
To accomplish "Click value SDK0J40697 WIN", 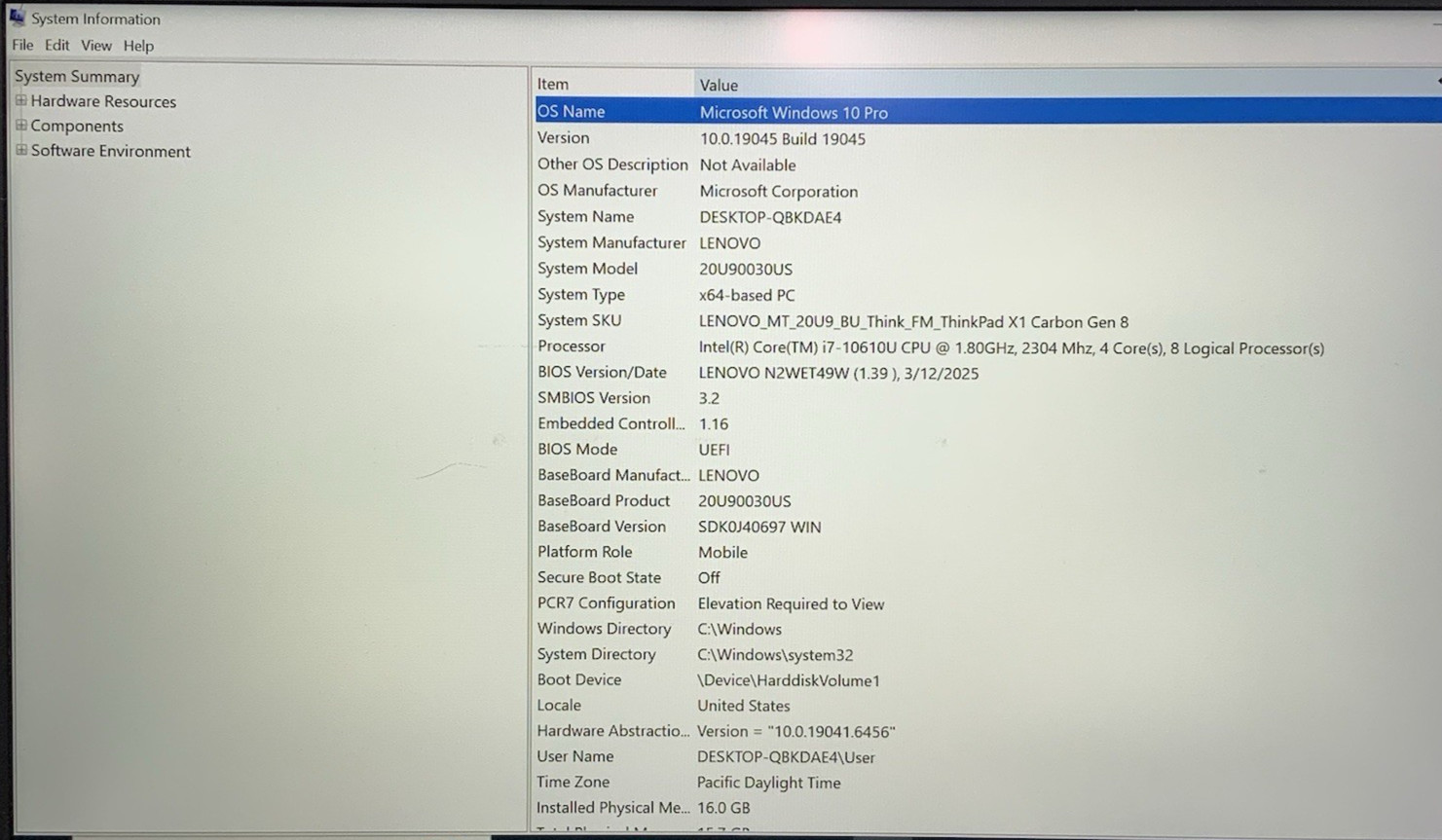I will click(x=759, y=528).
